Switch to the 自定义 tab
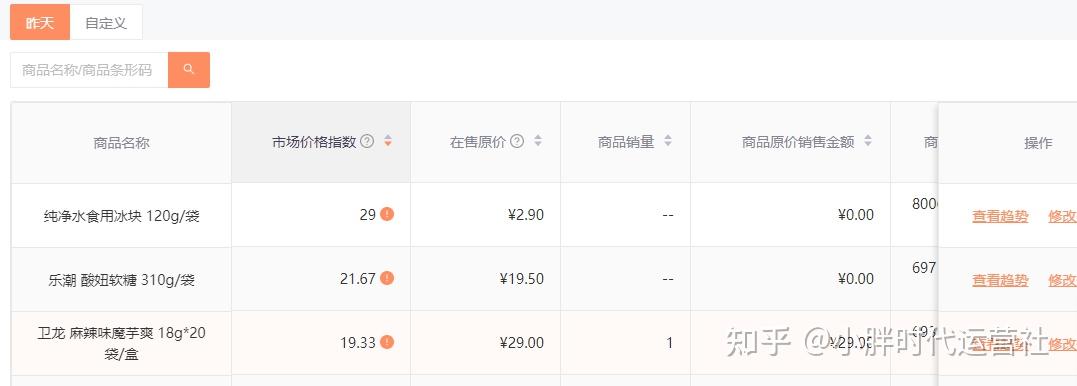This screenshot has width=1077, height=386. coord(106,23)
